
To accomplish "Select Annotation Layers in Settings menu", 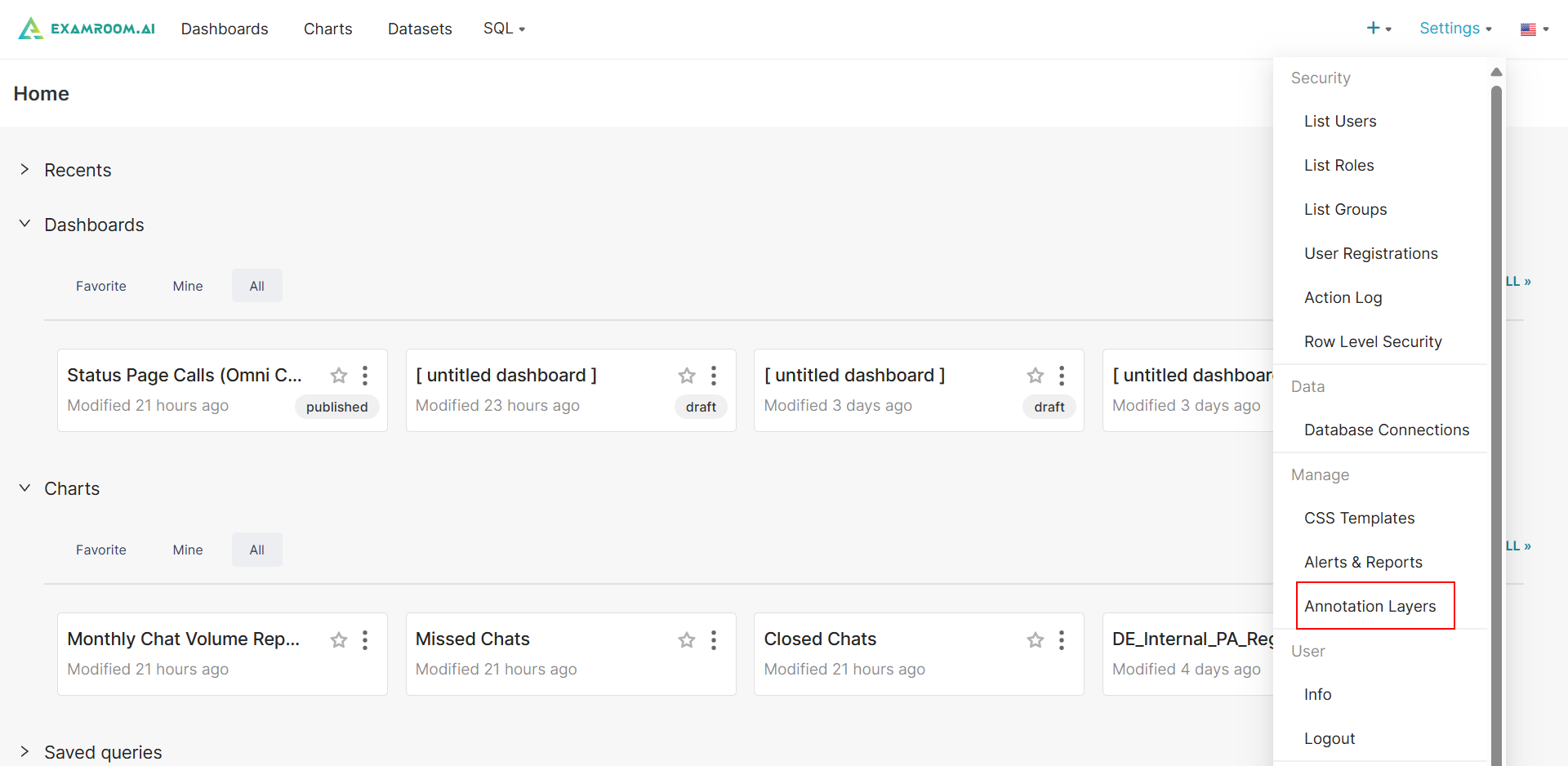I will [x=1370, y=606].
